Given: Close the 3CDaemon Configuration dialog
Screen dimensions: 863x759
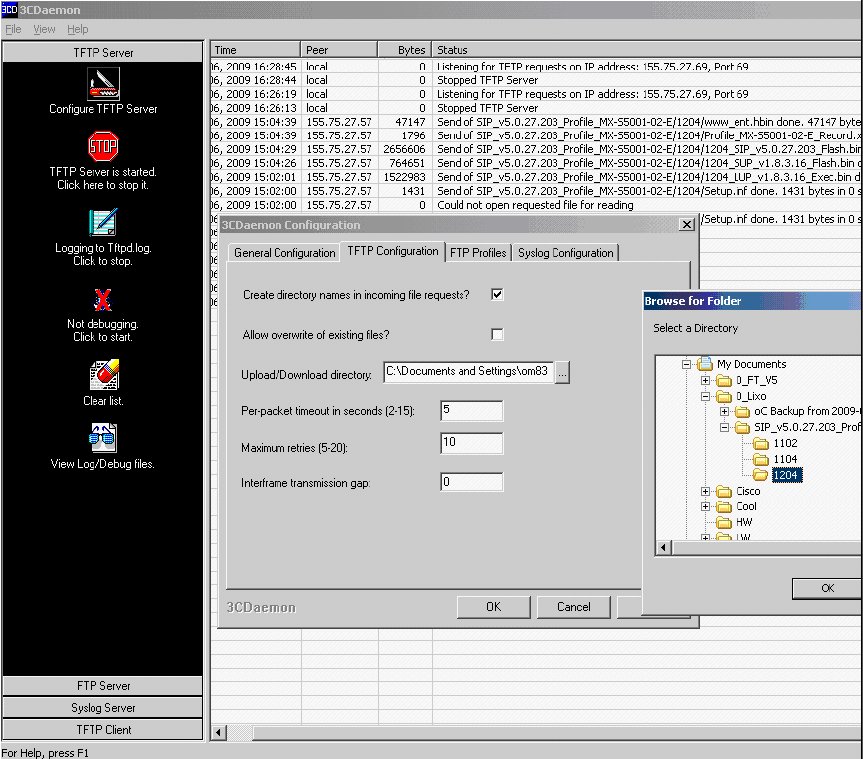Looking at the screenshot, I should 687,225.
